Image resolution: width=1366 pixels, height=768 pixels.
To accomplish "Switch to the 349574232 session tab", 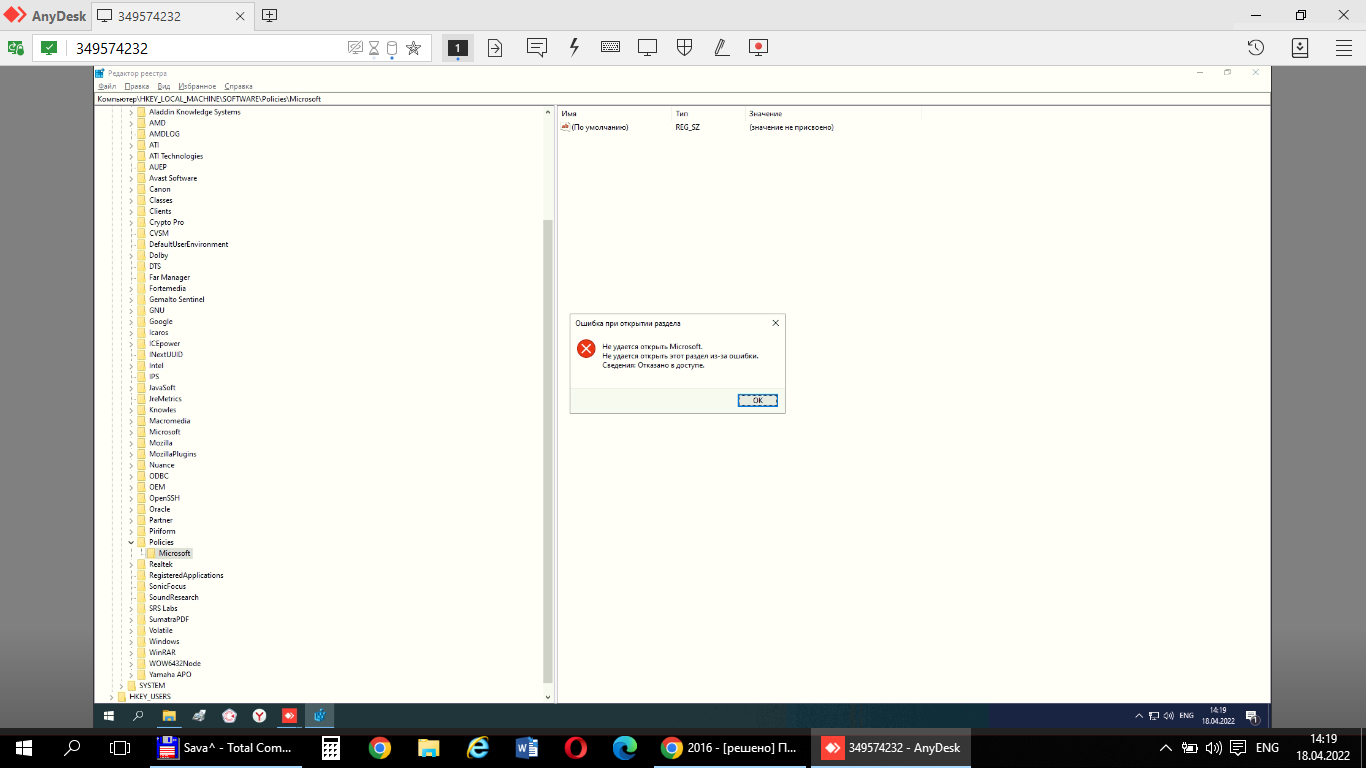I will pos(172,16).
